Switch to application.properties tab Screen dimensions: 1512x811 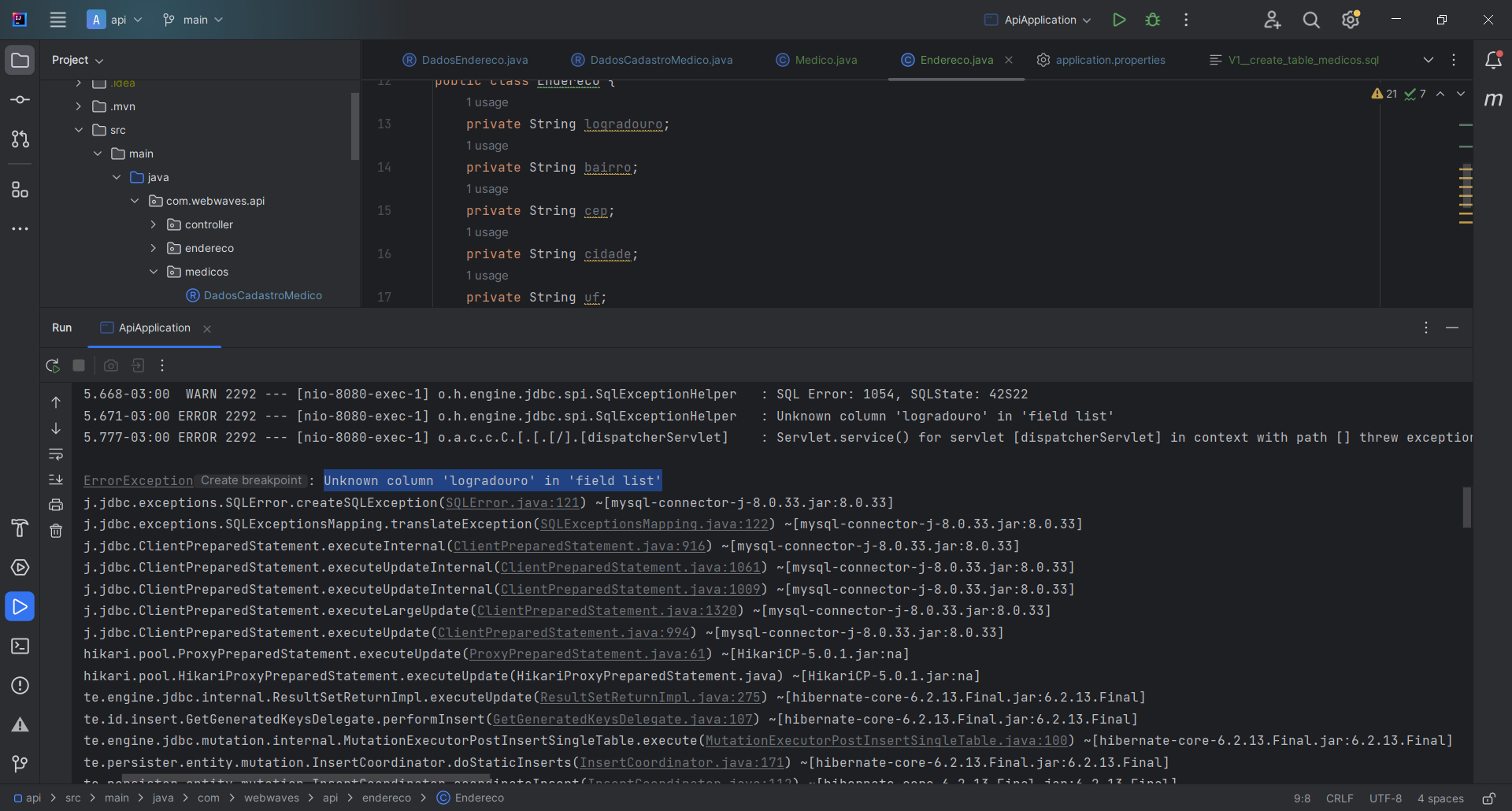pos(1101,60)
